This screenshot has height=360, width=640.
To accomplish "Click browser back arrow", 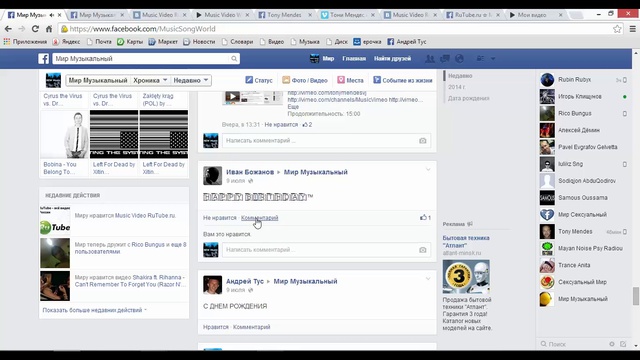I will click(8, 29).
